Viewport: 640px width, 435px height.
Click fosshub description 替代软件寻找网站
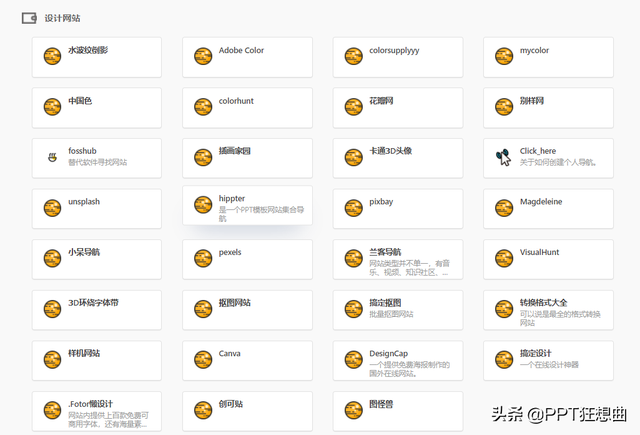98,162
